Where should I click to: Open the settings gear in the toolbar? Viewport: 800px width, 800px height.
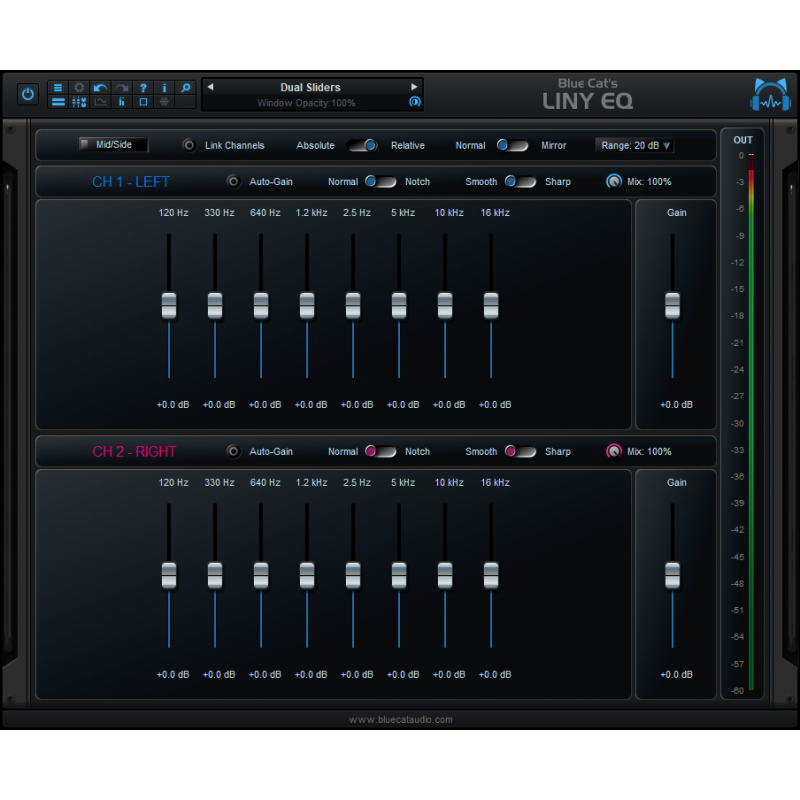(79, 87)
